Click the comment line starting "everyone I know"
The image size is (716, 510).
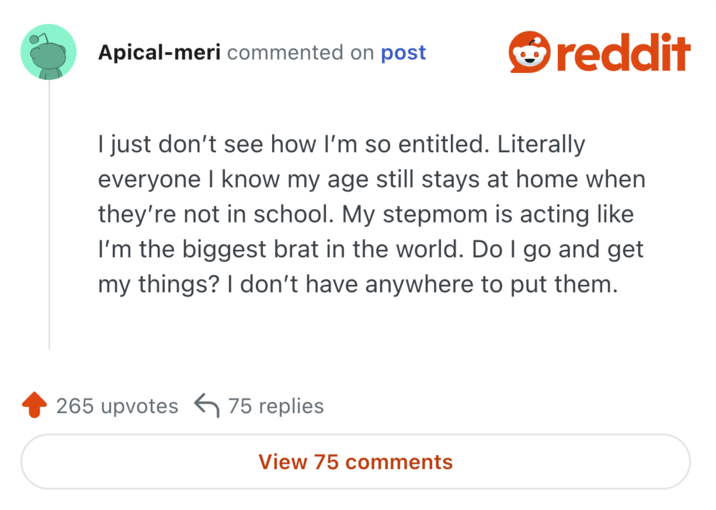point(371,180)
